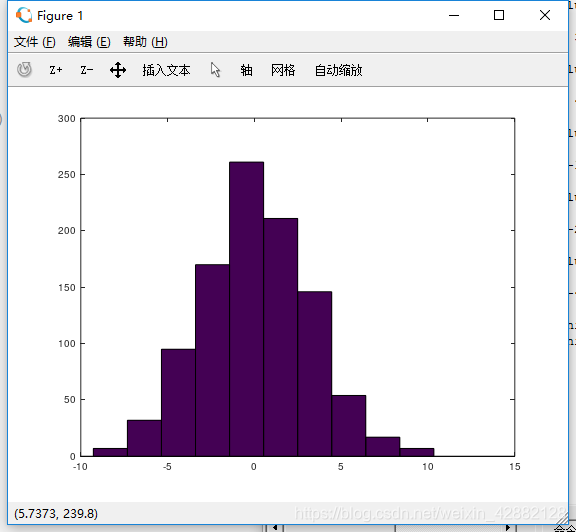Close the Figure 1 window
This screenshot has width=576, height=532.
click(x=545, y=15)
